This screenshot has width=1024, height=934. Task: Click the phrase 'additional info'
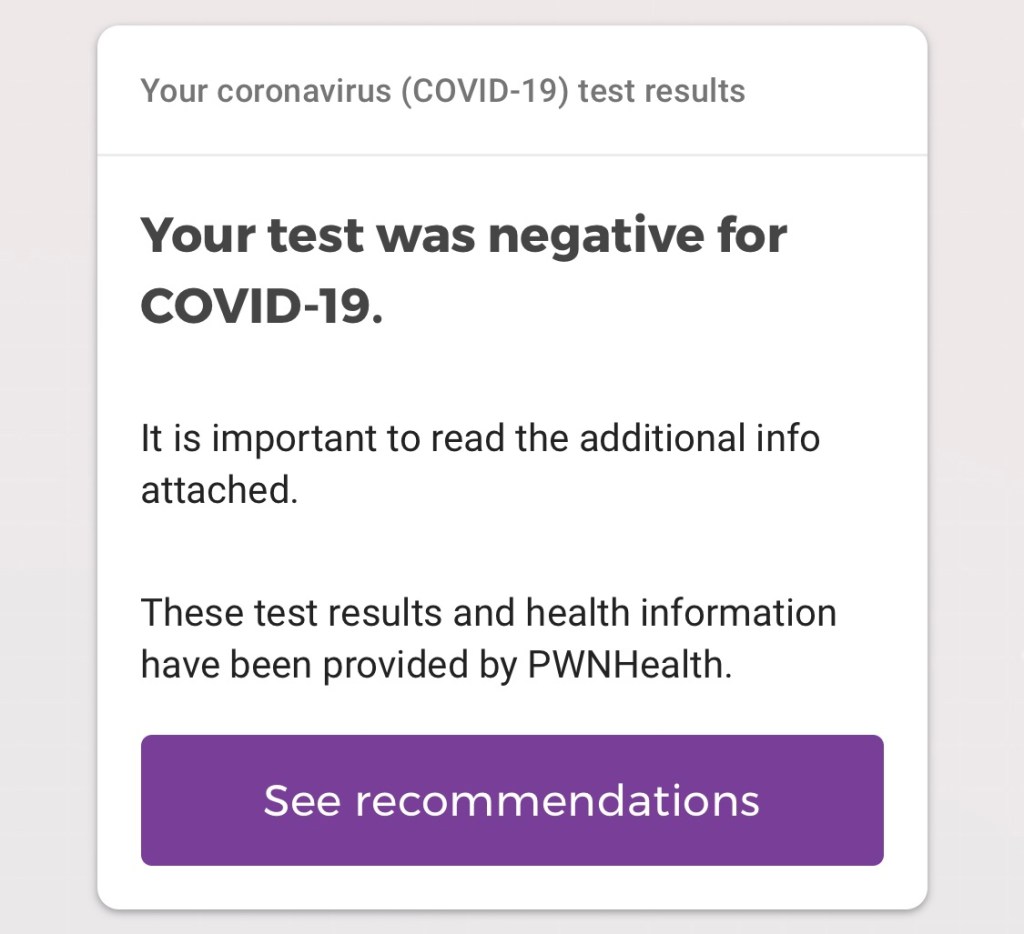[x=700, y=439]
